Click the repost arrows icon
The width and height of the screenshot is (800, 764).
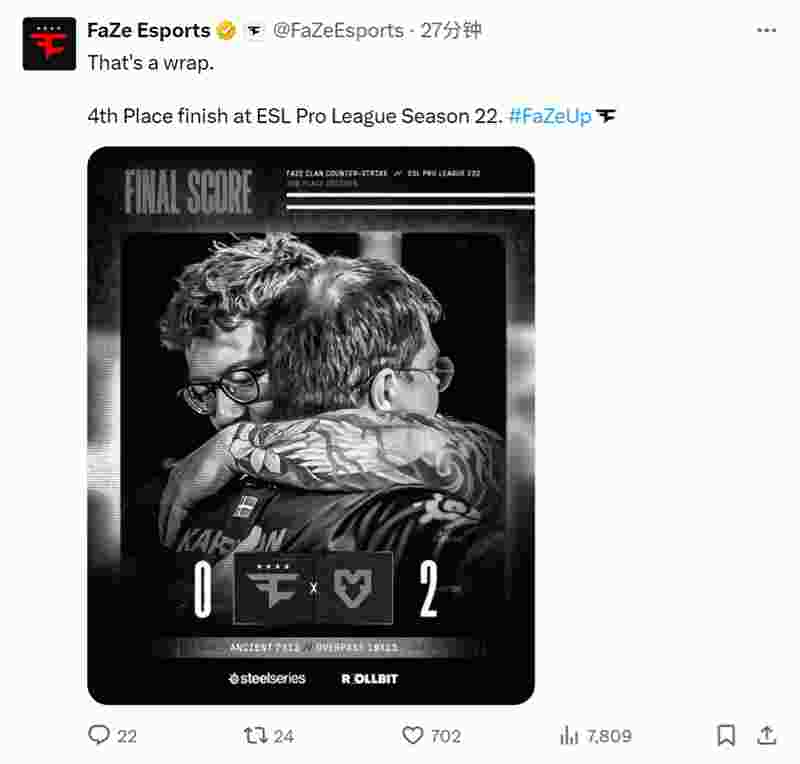point(255,735)
